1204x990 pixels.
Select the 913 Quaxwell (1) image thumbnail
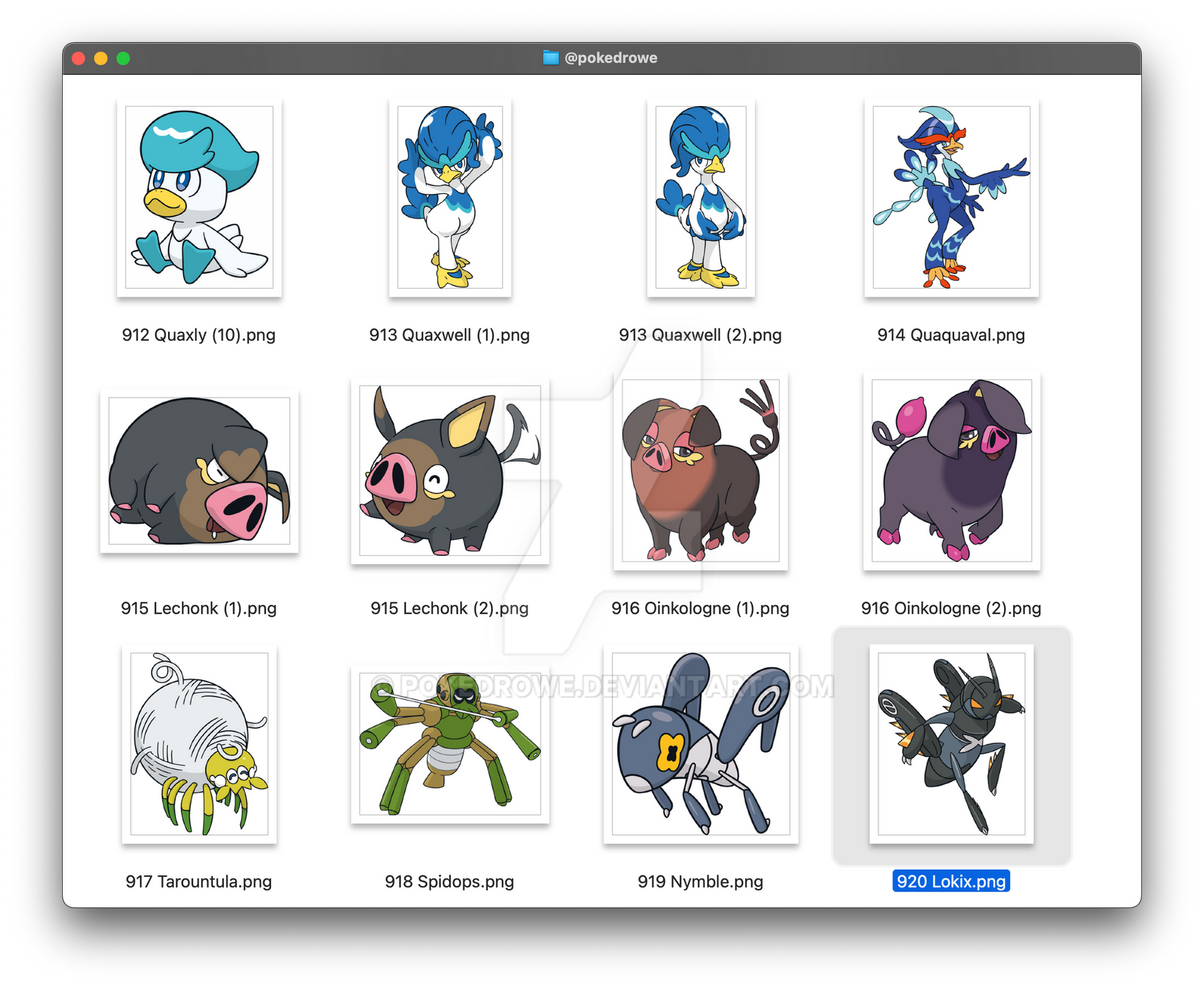click(450, 197)
